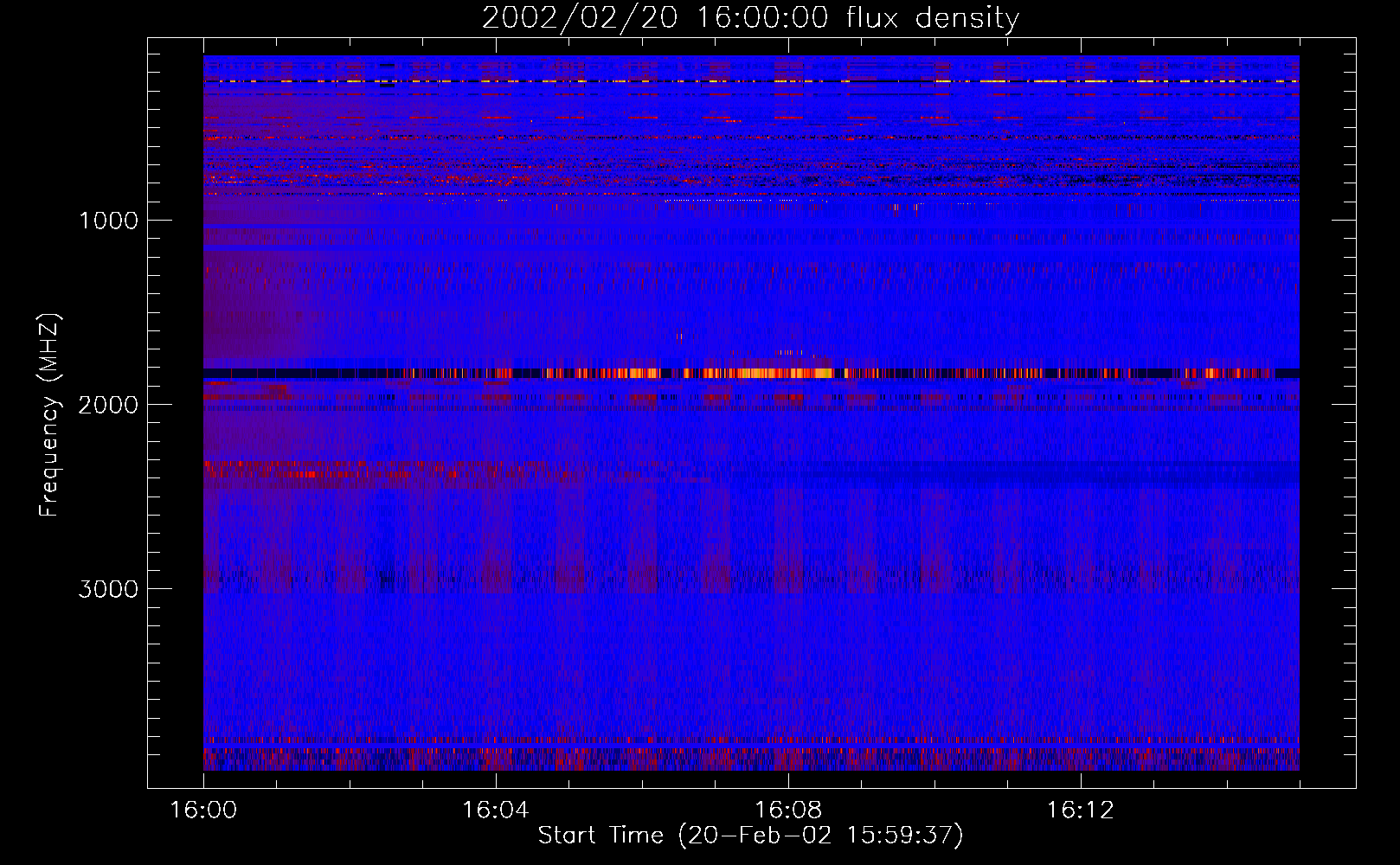1400x865 pixels.
Task: Click the '16:00' time tick label
Action: [203, 811]
